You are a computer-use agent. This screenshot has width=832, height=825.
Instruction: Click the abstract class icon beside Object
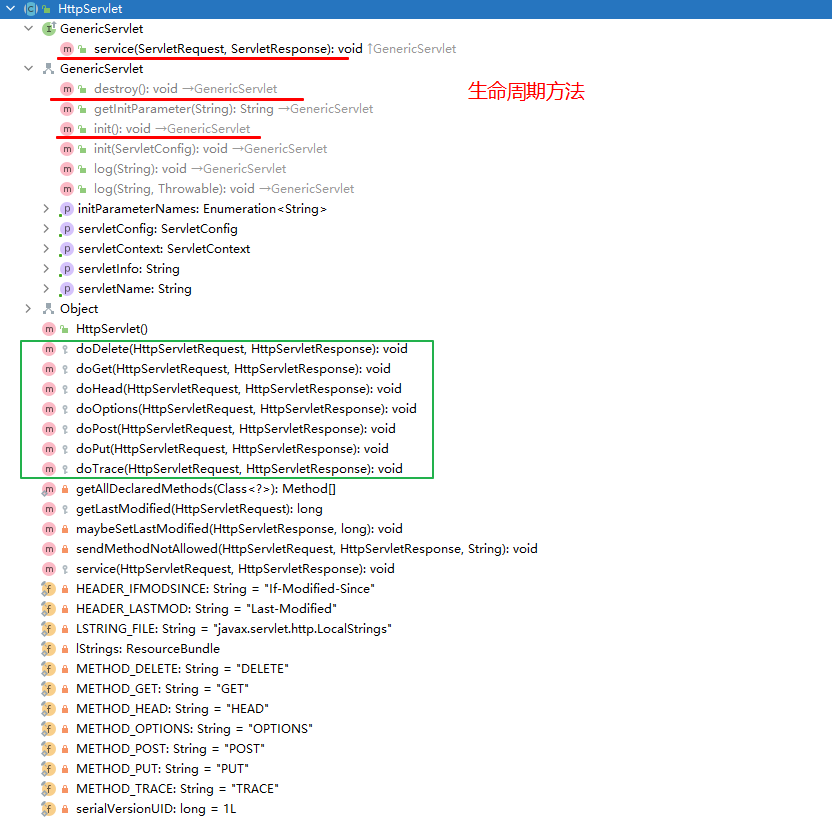(49, 309)
